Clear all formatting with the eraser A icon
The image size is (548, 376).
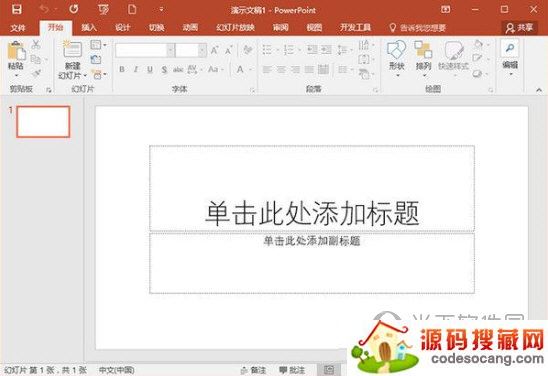click(x=248, y=50)
